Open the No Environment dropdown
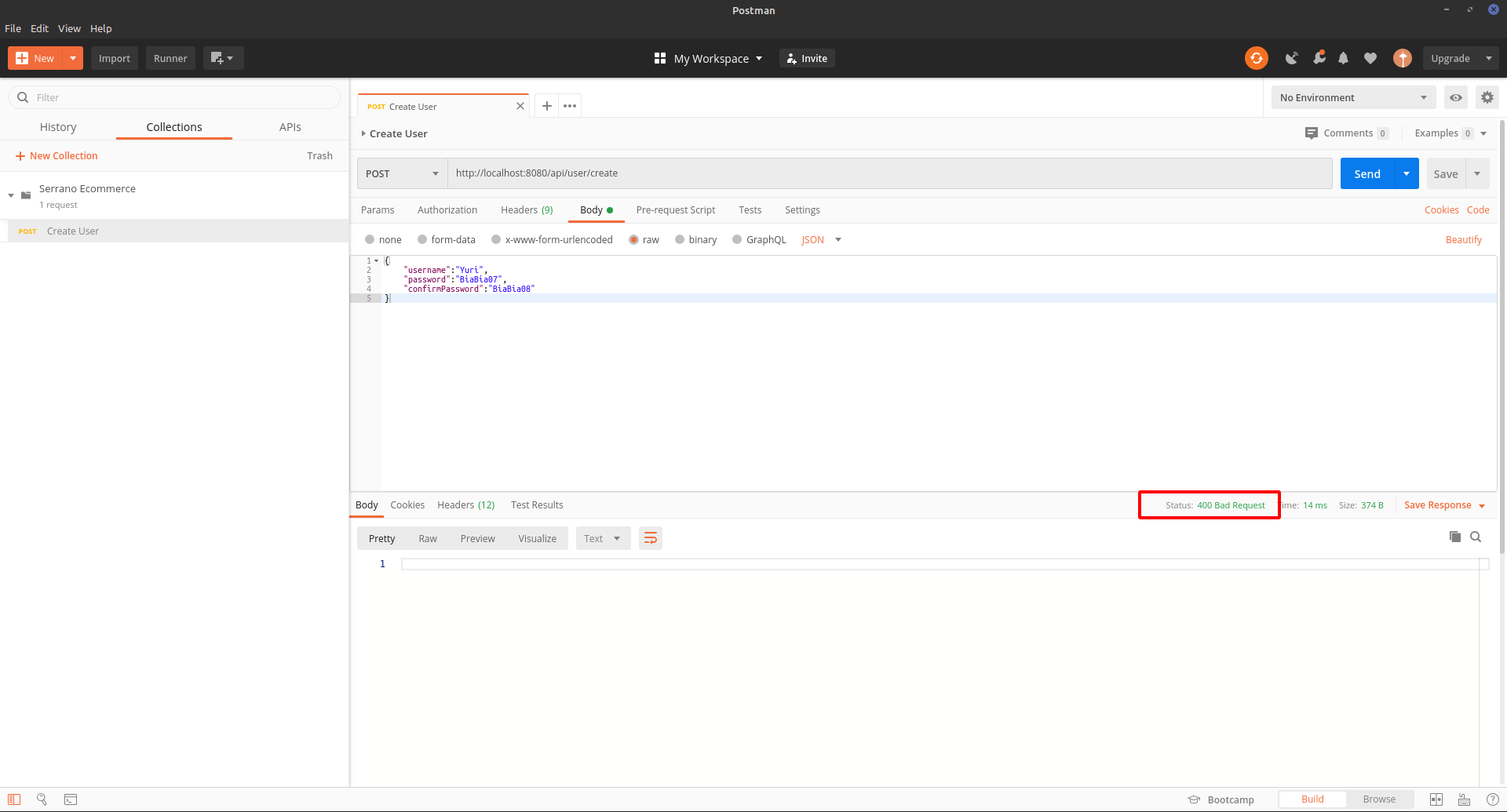1507x812 pixels. [1353, 97]
